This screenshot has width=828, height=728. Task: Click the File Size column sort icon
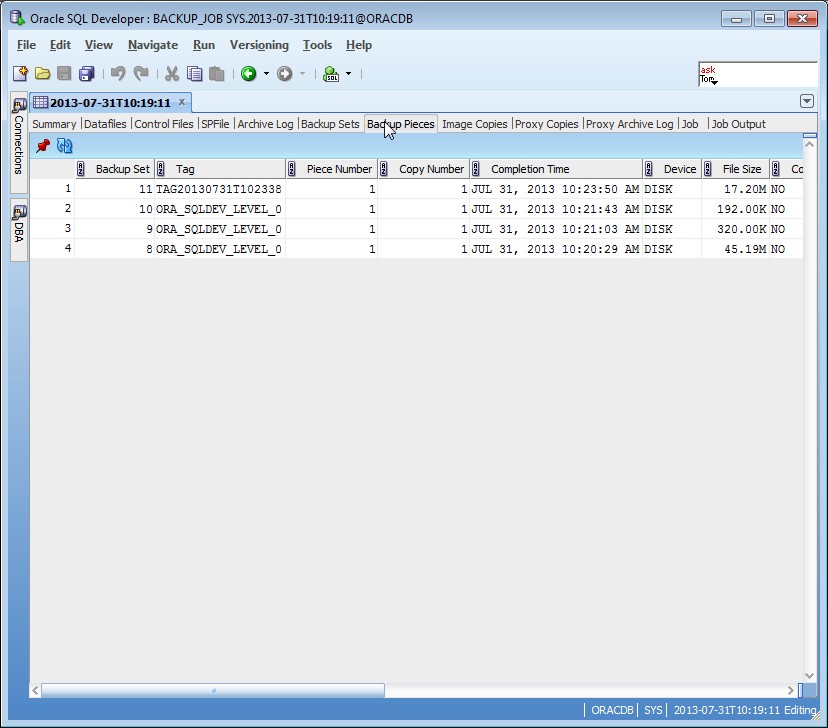[x=708, y=169]
